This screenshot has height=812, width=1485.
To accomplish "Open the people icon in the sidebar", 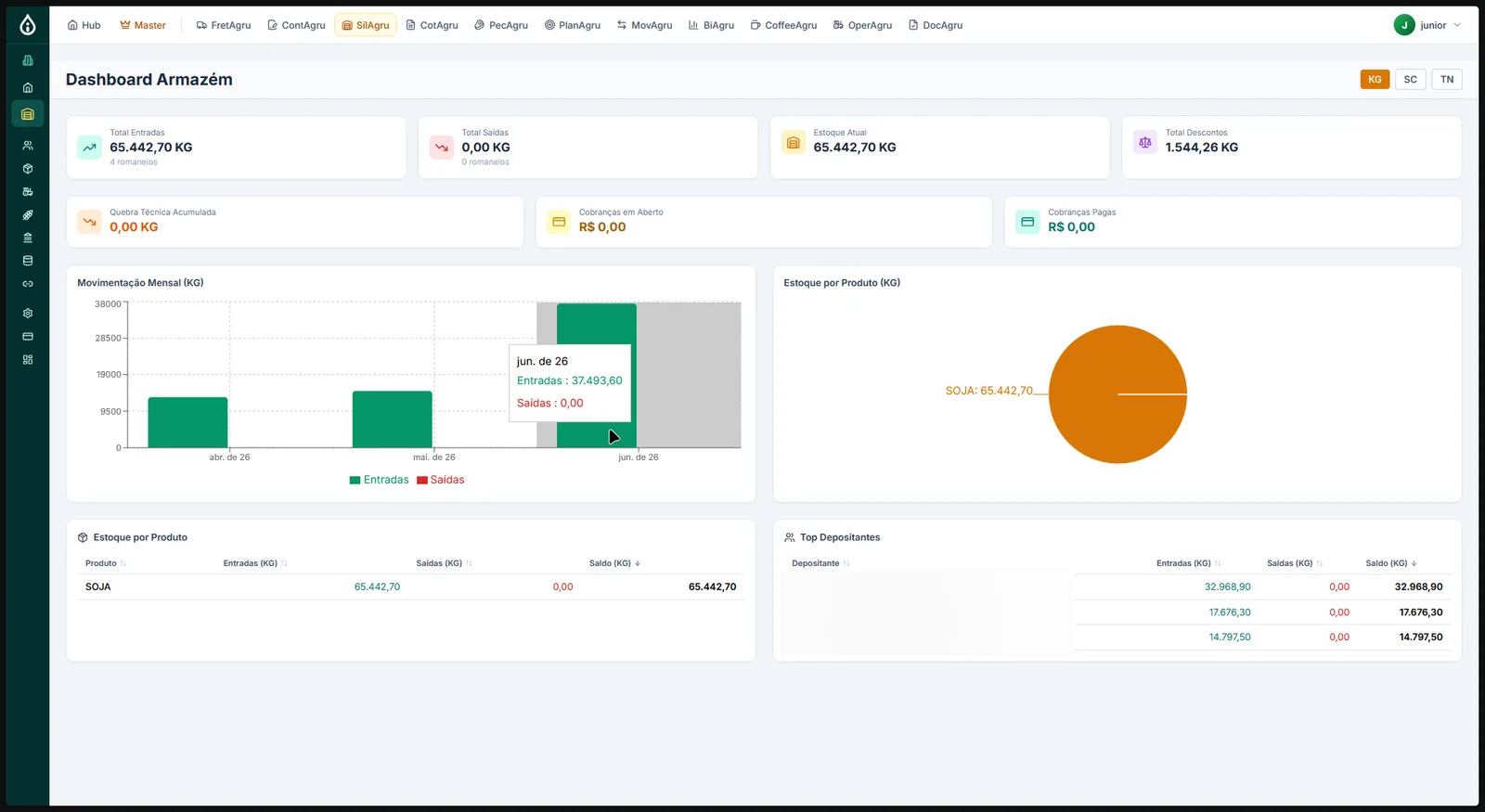I will click(x=28, y=146).
